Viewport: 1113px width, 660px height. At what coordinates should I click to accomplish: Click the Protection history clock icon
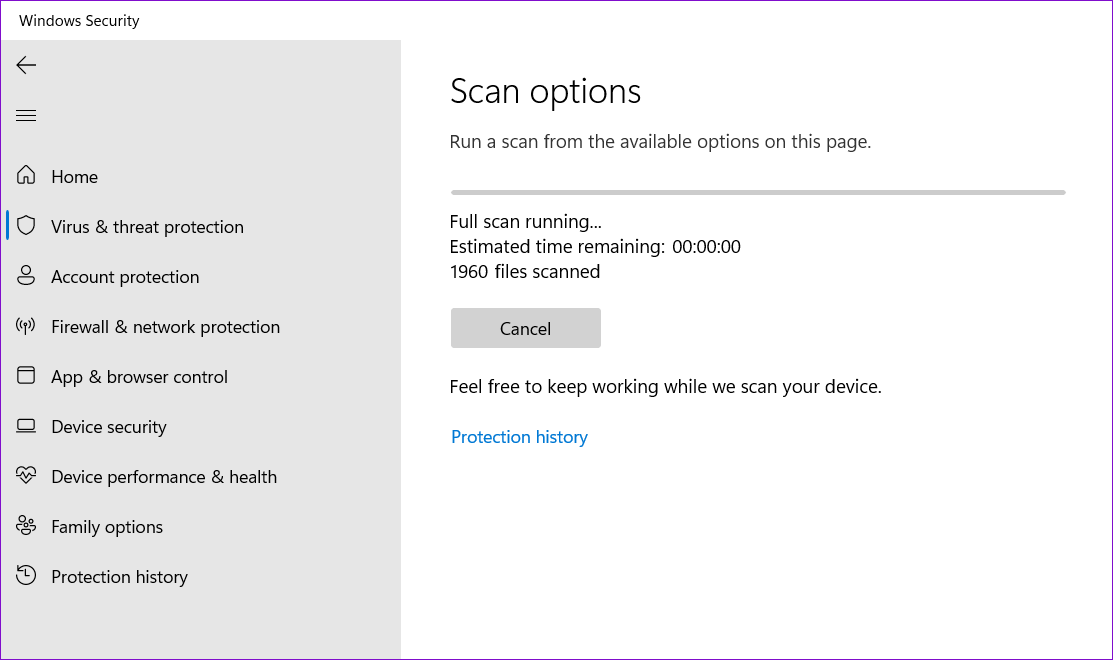click(26, 576)
